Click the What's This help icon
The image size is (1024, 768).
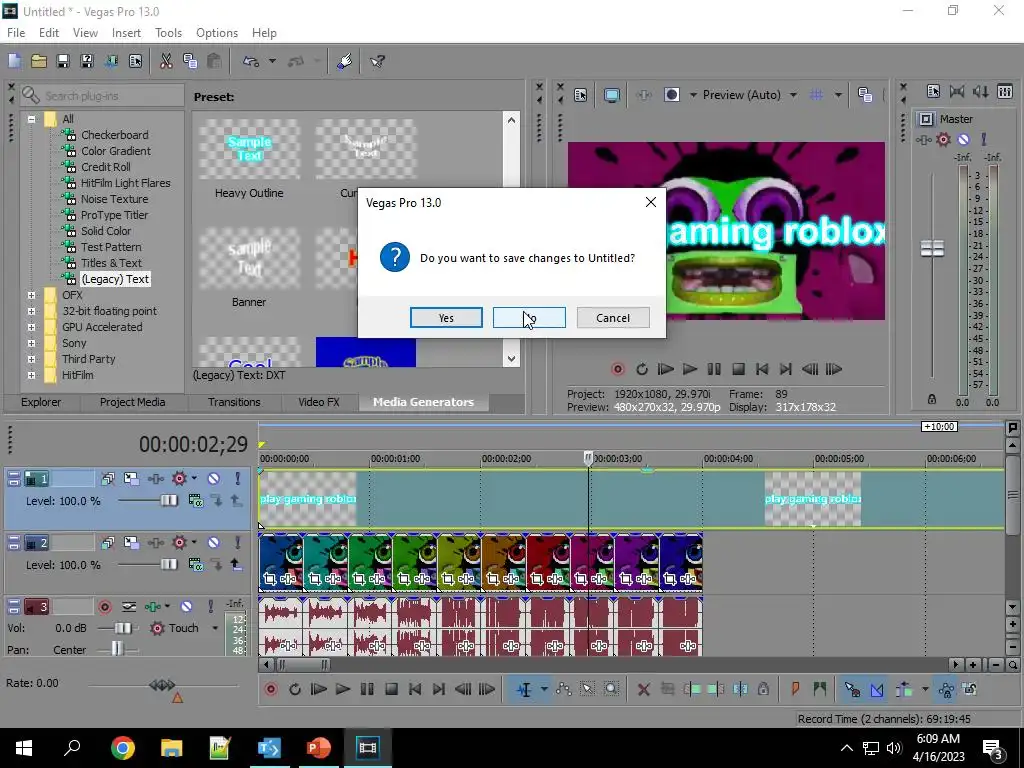pyautogui.click(x=377, y=61)
